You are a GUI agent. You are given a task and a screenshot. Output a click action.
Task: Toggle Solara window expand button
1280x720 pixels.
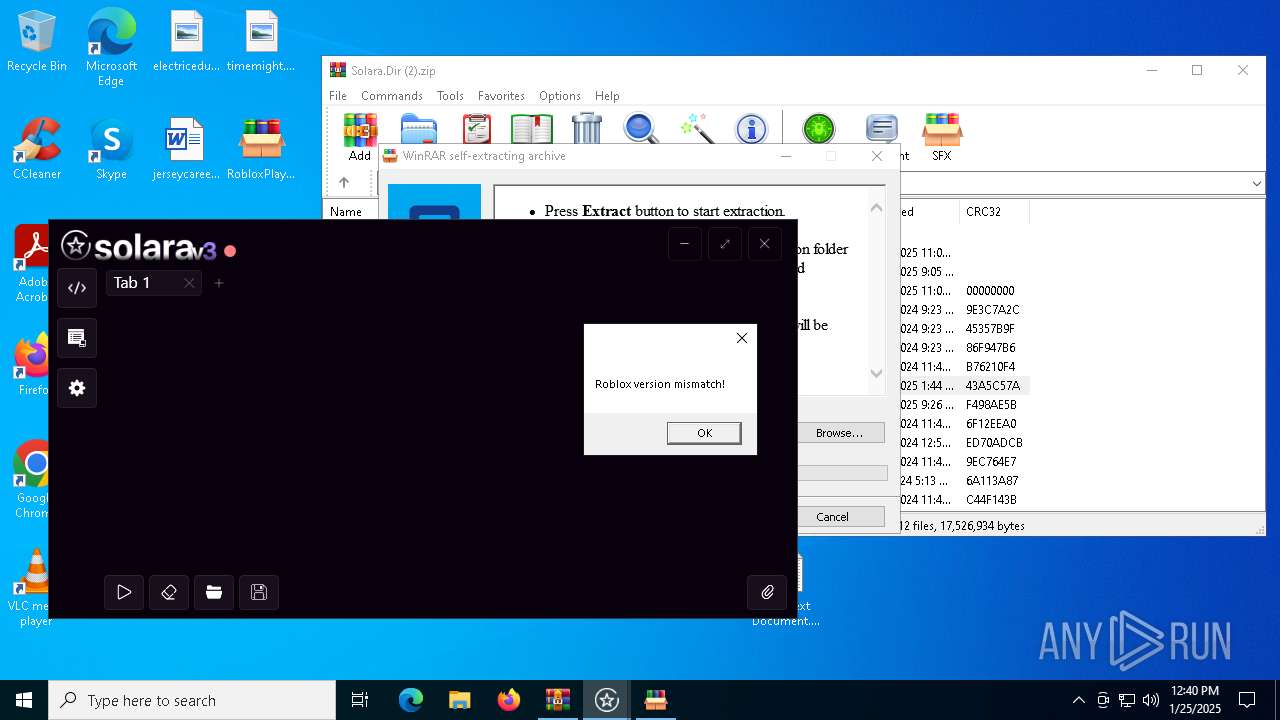(x=725, y=244)
